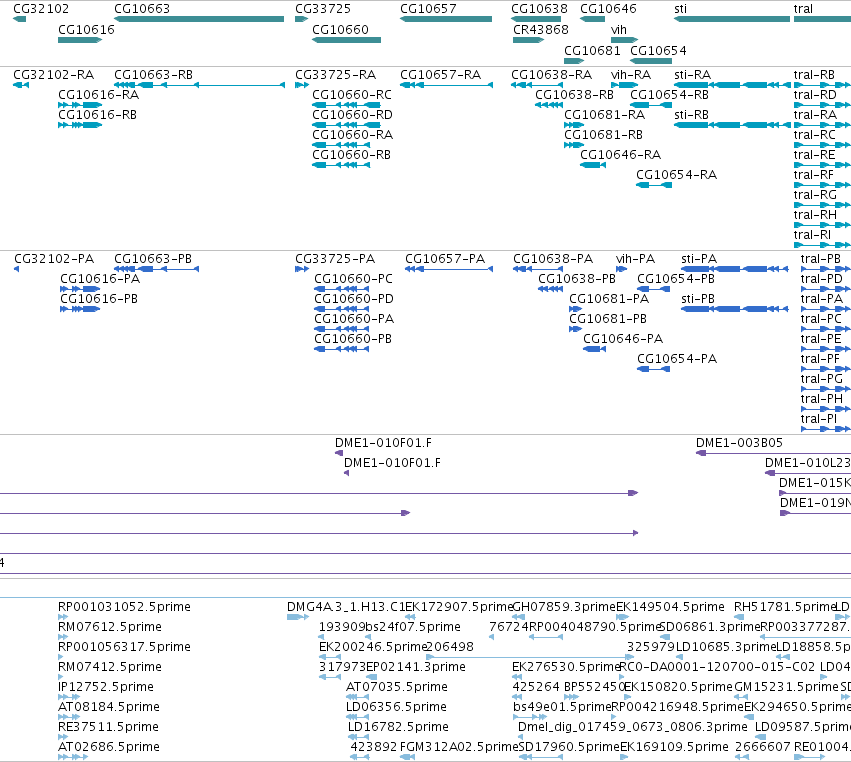This screenshot has height=762, width=851.
Task: Click the CG10638-PA protein feature
Action: tap(537, 269)
